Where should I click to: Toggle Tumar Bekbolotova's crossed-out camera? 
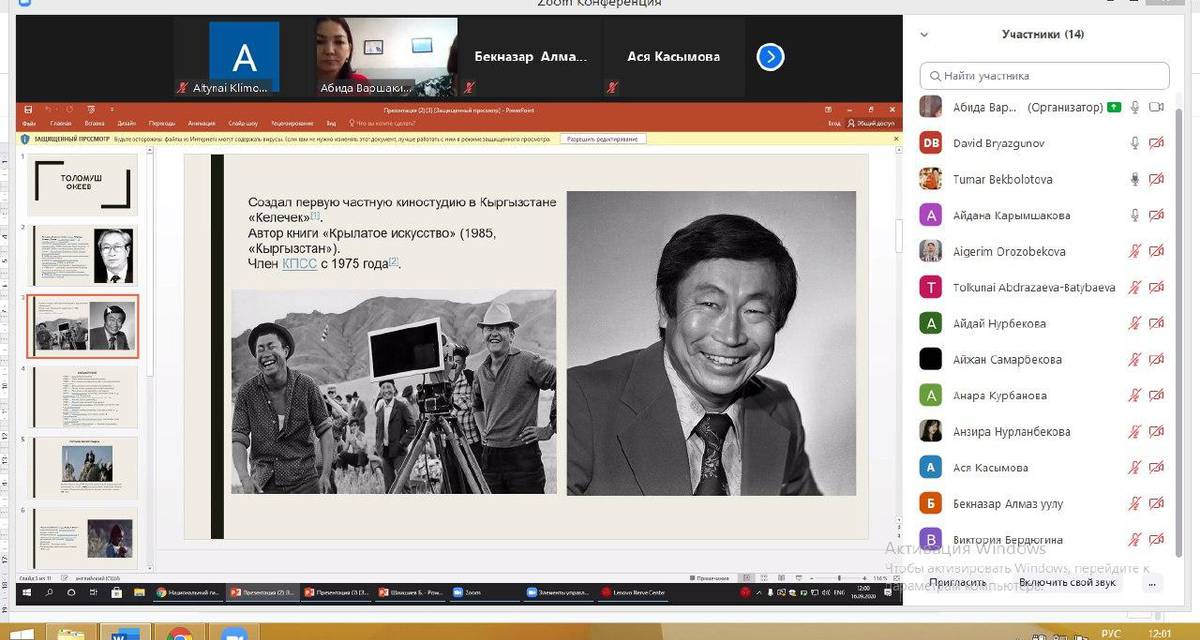click(1157, 180)
